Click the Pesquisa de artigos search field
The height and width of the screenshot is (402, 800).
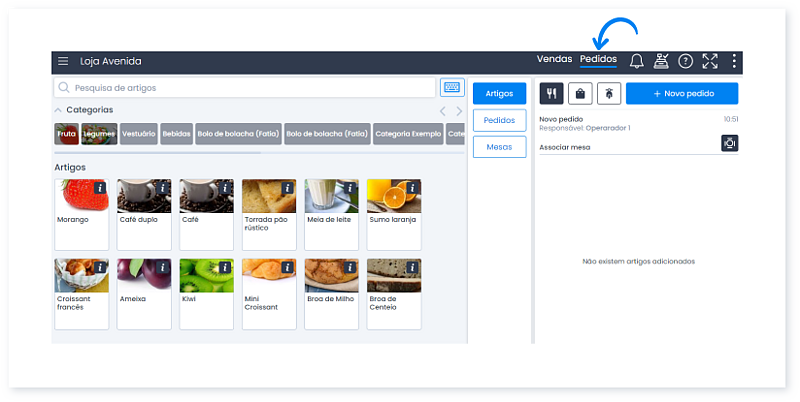(250, 88)
